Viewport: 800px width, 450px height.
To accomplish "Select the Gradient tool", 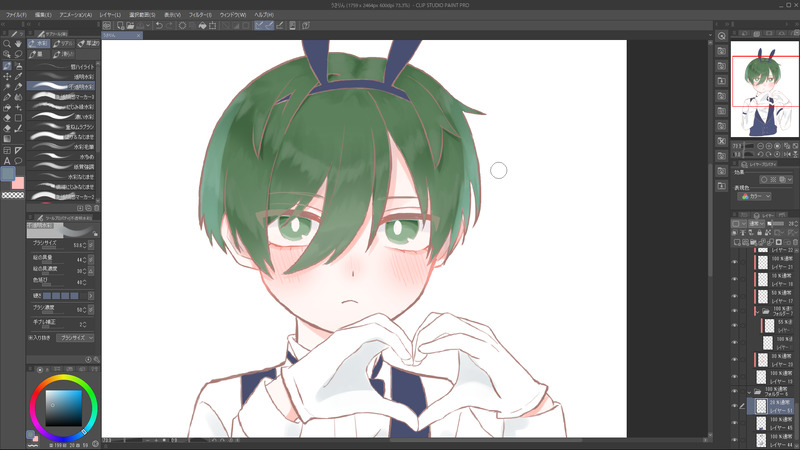I will point(7,139).
